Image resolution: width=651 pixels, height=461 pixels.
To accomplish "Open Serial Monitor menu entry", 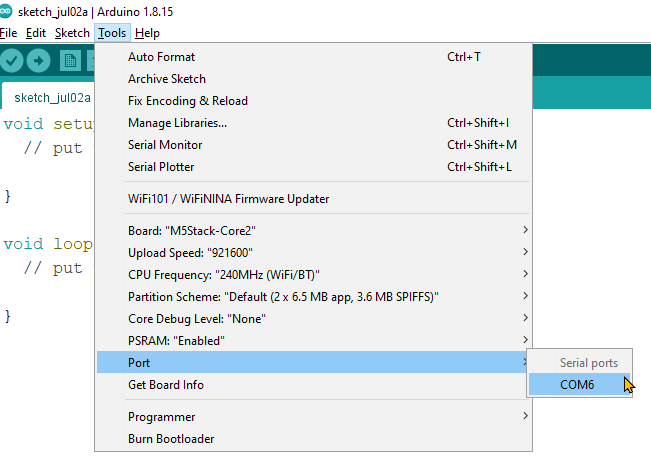I will 314,145.
